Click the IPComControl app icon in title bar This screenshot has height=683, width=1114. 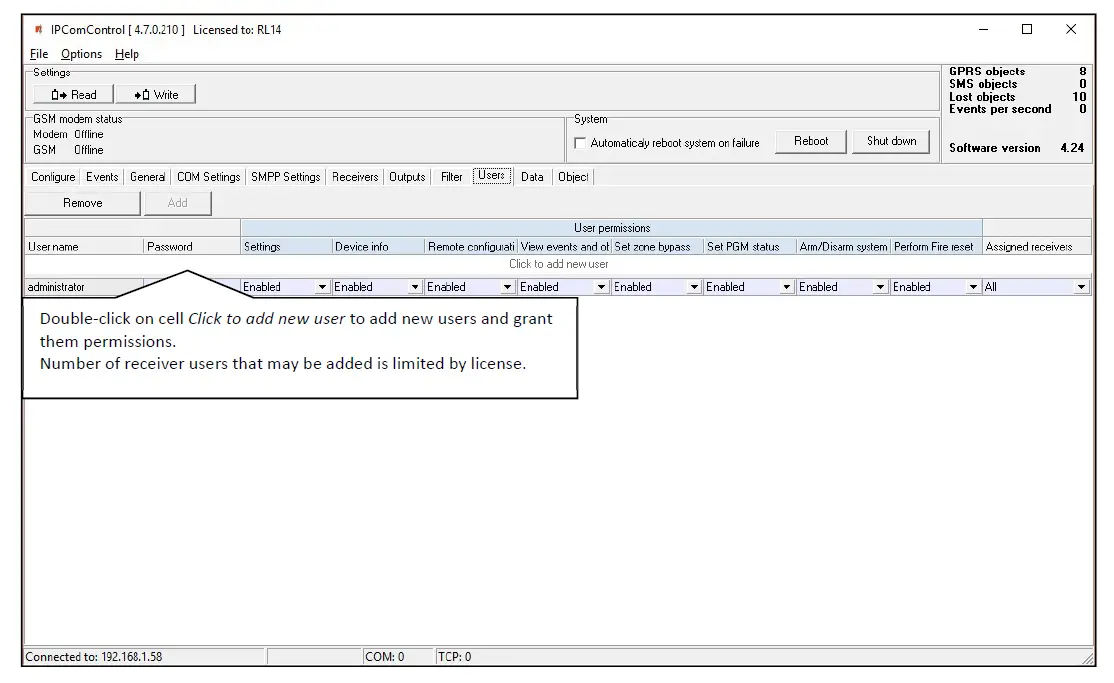point(38,30)
